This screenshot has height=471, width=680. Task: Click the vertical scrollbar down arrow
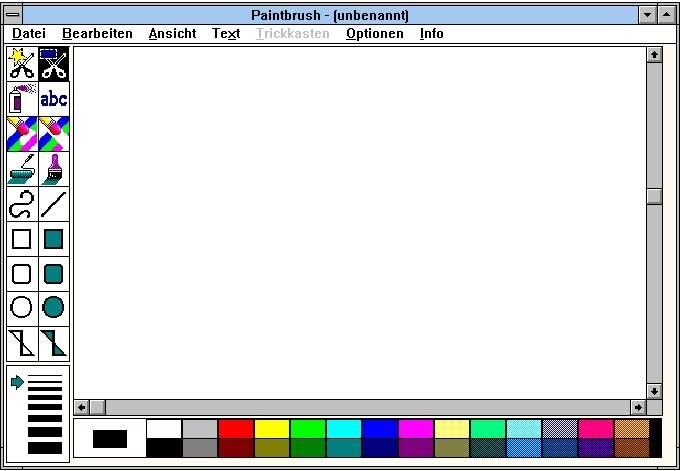pos(654,391)
